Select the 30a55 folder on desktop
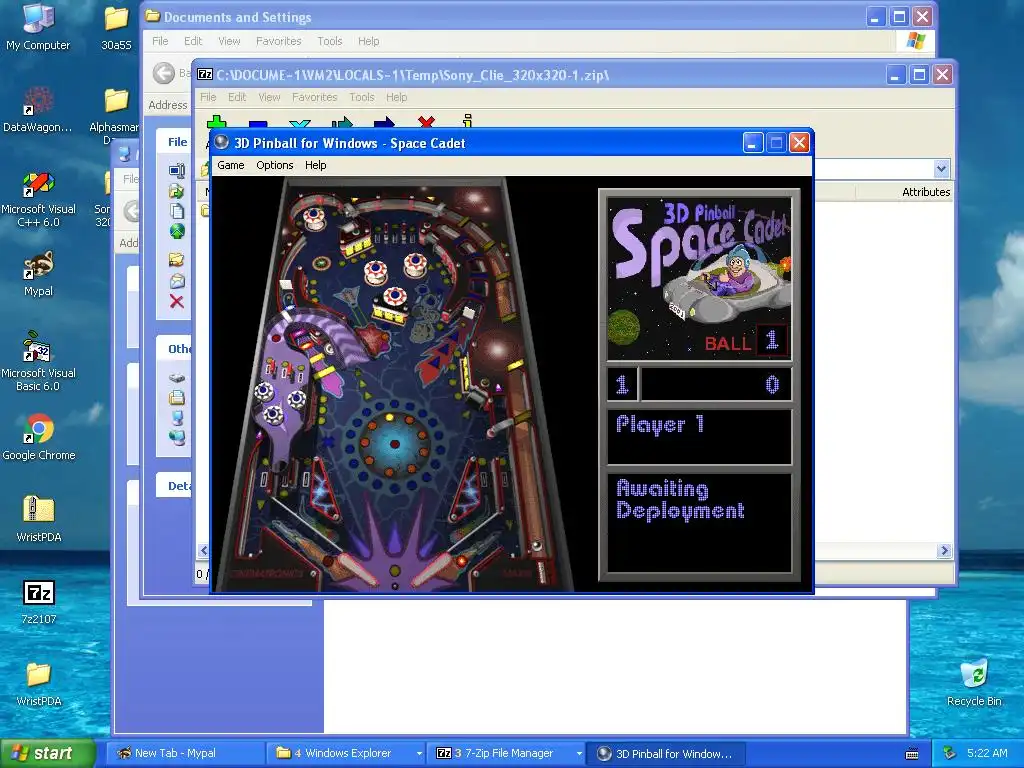This screenshot has height=768, width=1024. click(116, 26)
